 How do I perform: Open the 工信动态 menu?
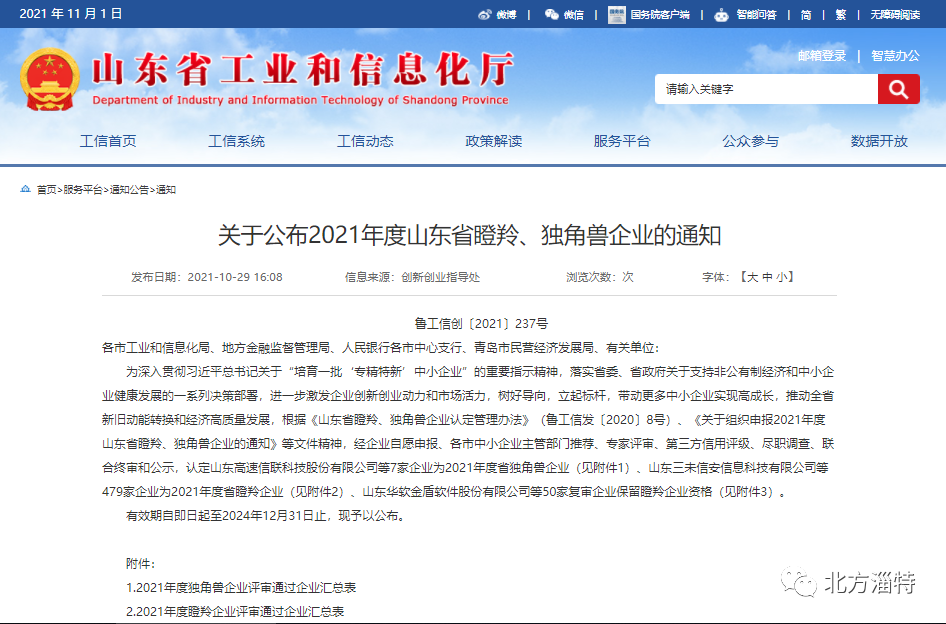pos(365,141)
